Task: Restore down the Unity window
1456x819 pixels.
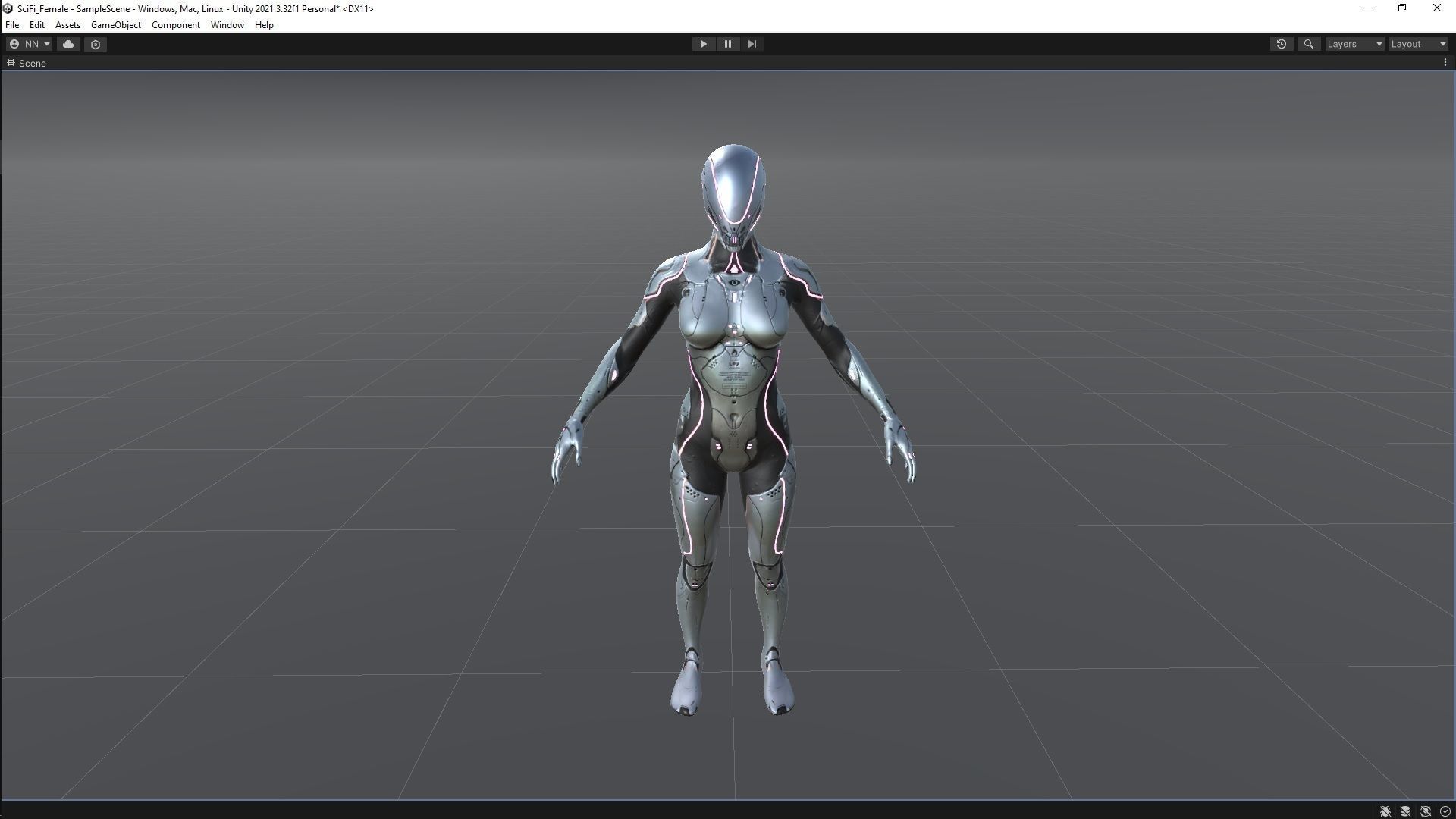Action: 1402,8
